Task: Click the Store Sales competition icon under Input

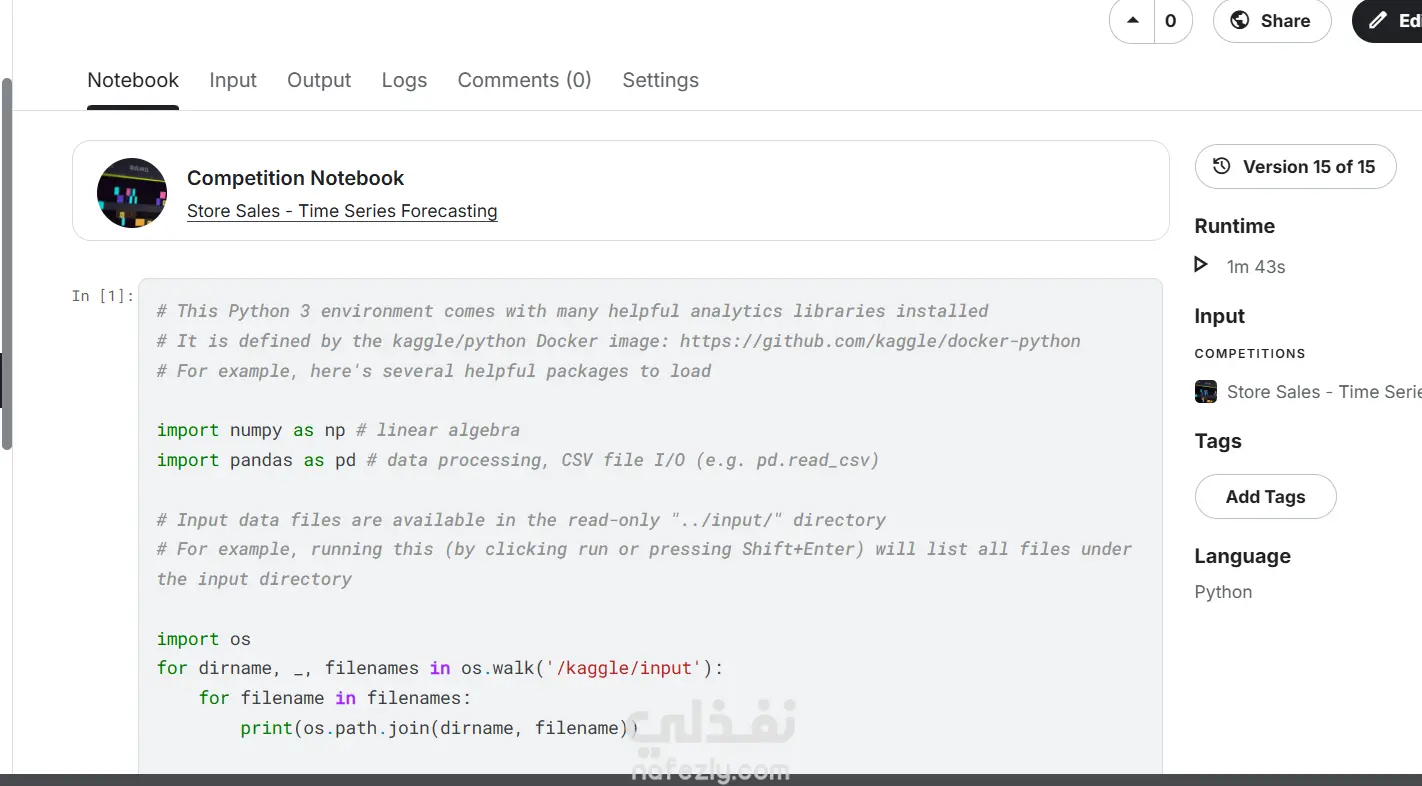Action: click(1206, 392)
